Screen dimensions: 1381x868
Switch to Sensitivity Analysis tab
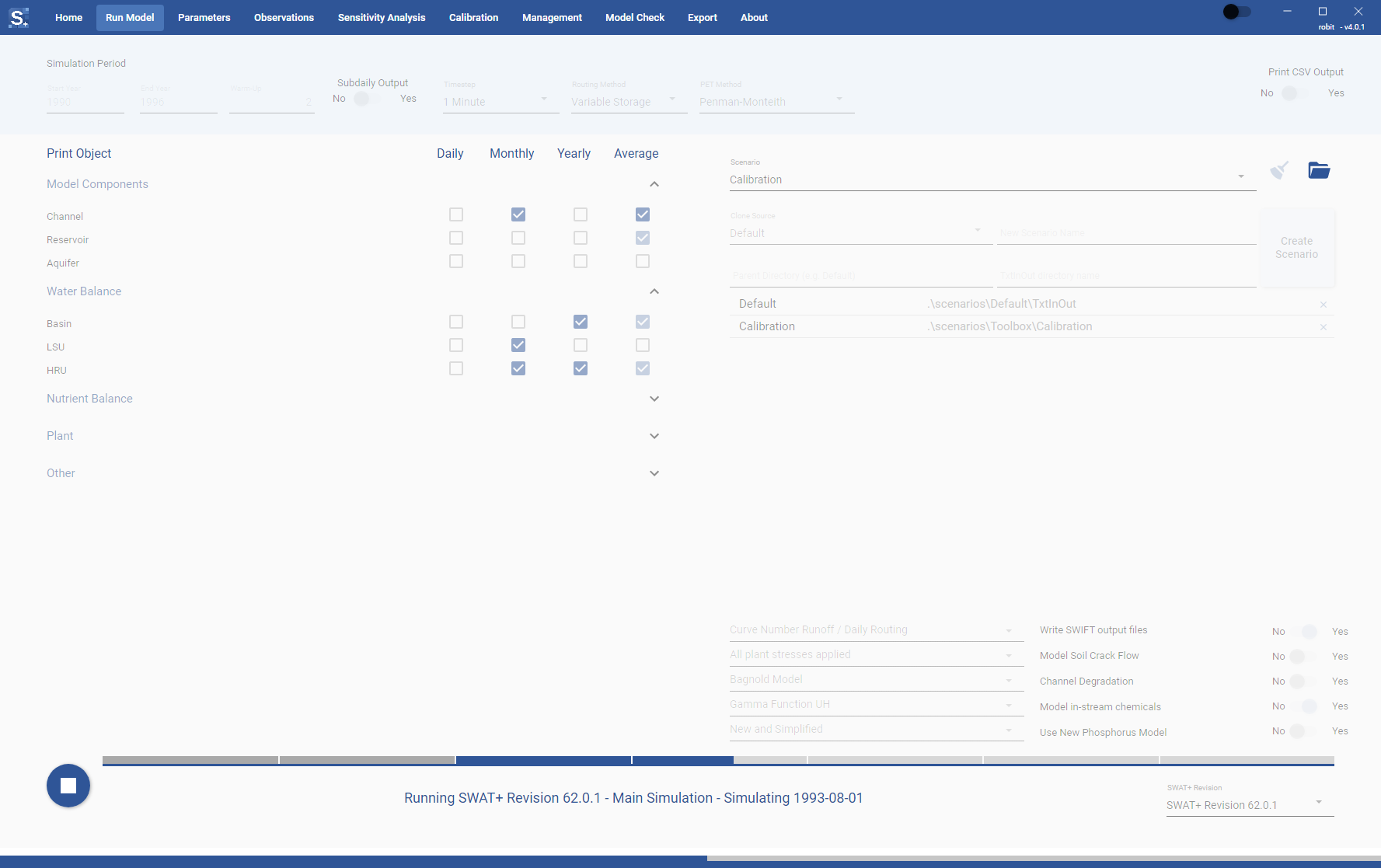(x=382, y=17)
